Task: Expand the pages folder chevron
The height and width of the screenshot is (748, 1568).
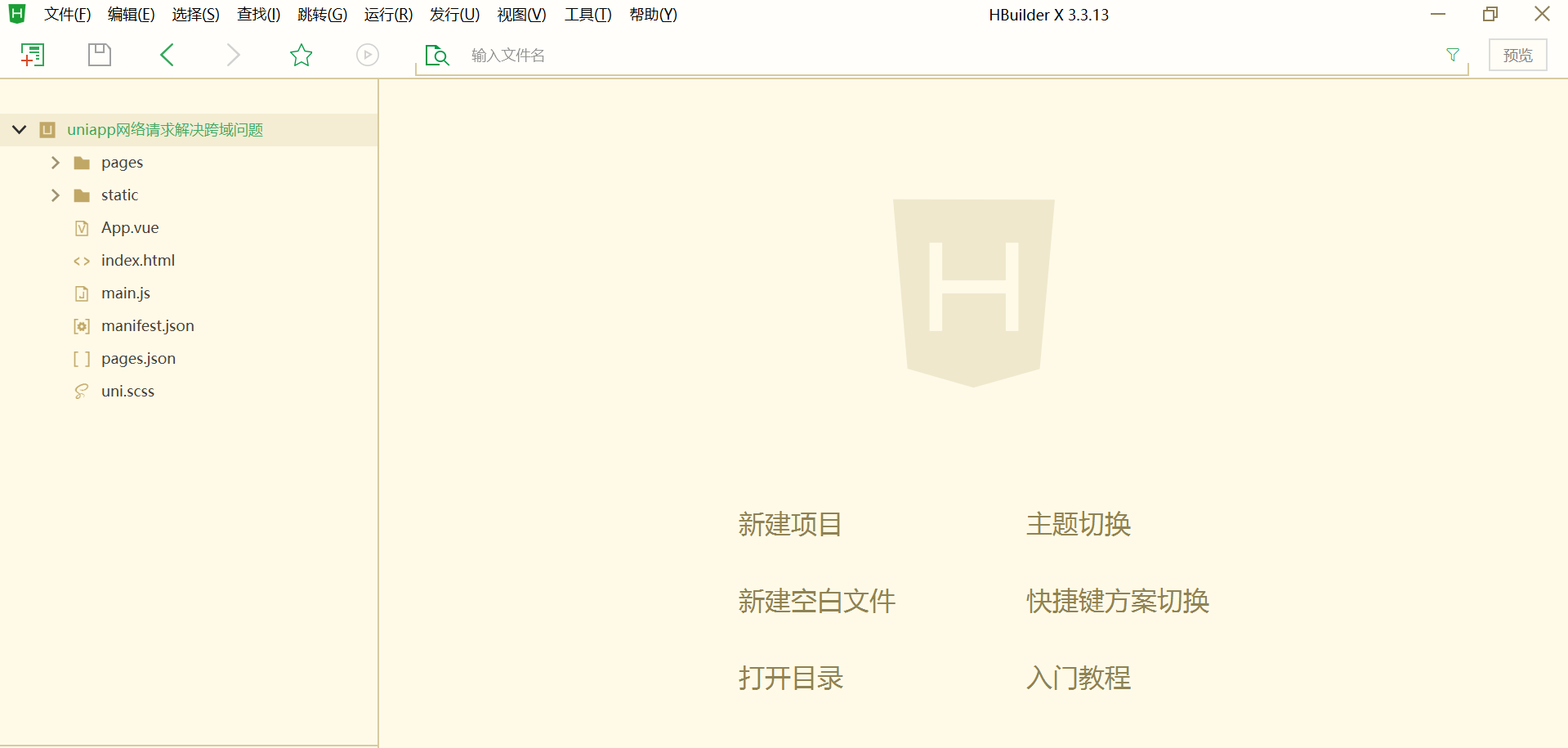Action: click(56, 163)
